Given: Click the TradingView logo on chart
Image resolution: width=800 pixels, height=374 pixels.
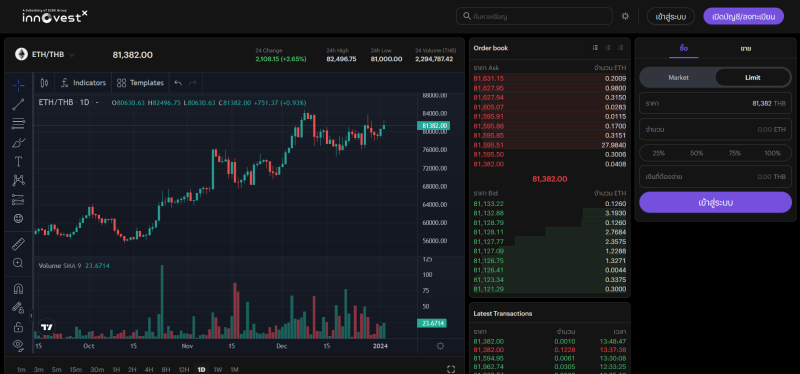Looking at the screenshot, I should pos(47,328).
